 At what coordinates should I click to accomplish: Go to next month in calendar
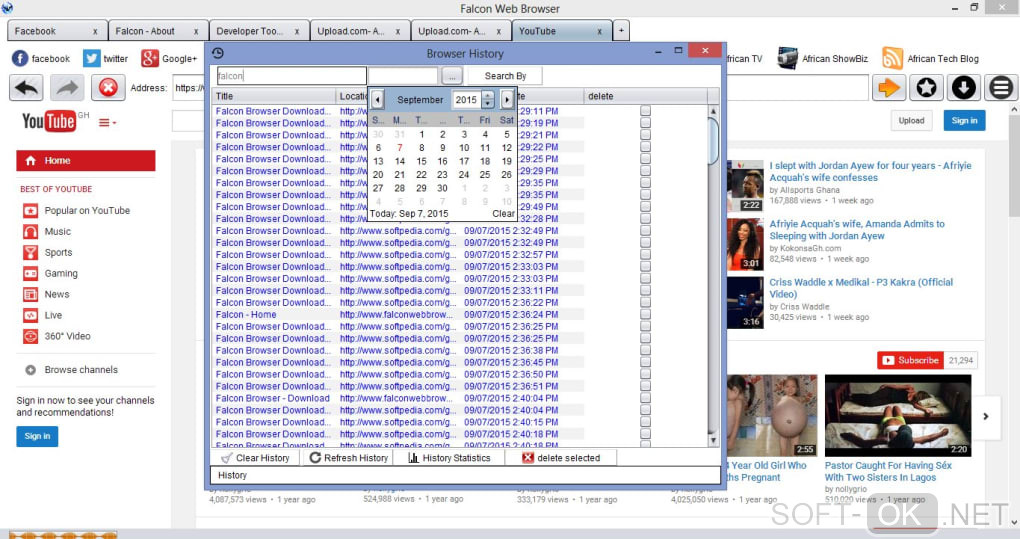507,99
